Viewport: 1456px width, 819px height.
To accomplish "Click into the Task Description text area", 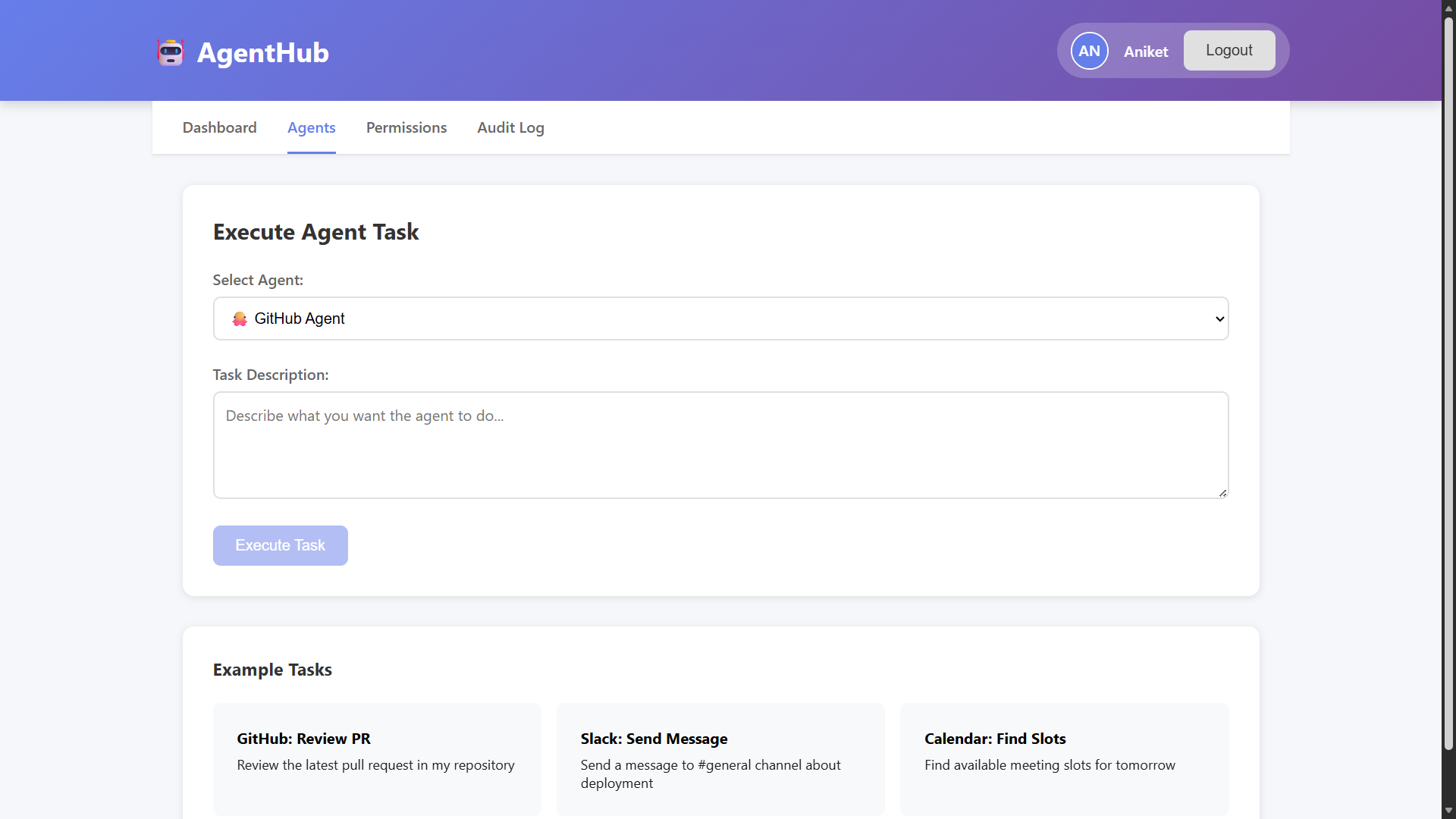I will point(720,445).
